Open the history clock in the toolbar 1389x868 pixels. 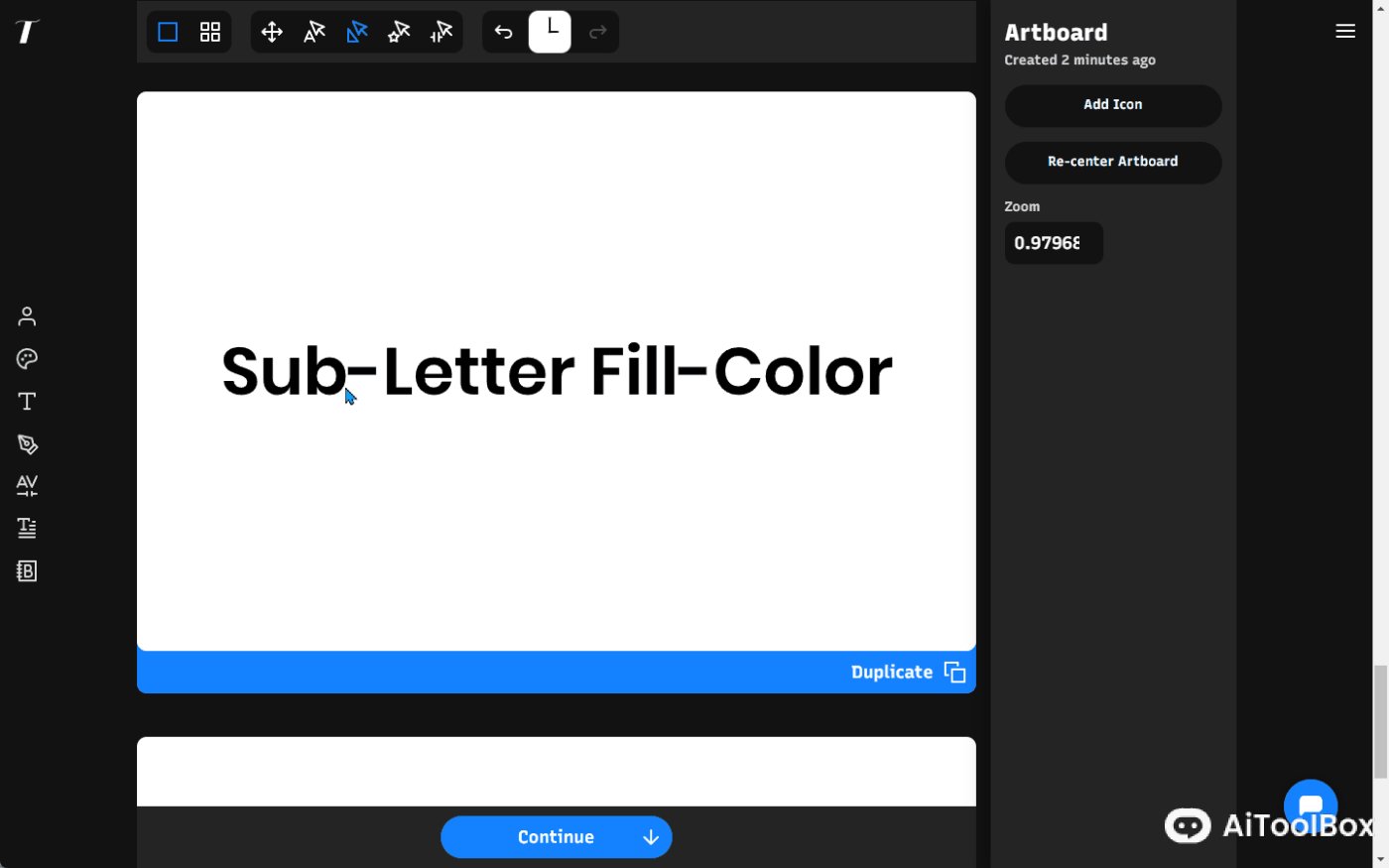(550, 30)
